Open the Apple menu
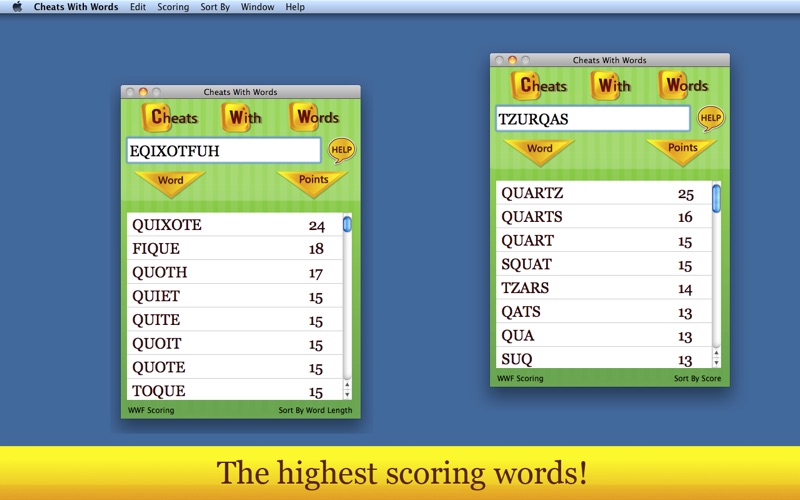This screenshot has width=800, height=500. click(17, 7)
